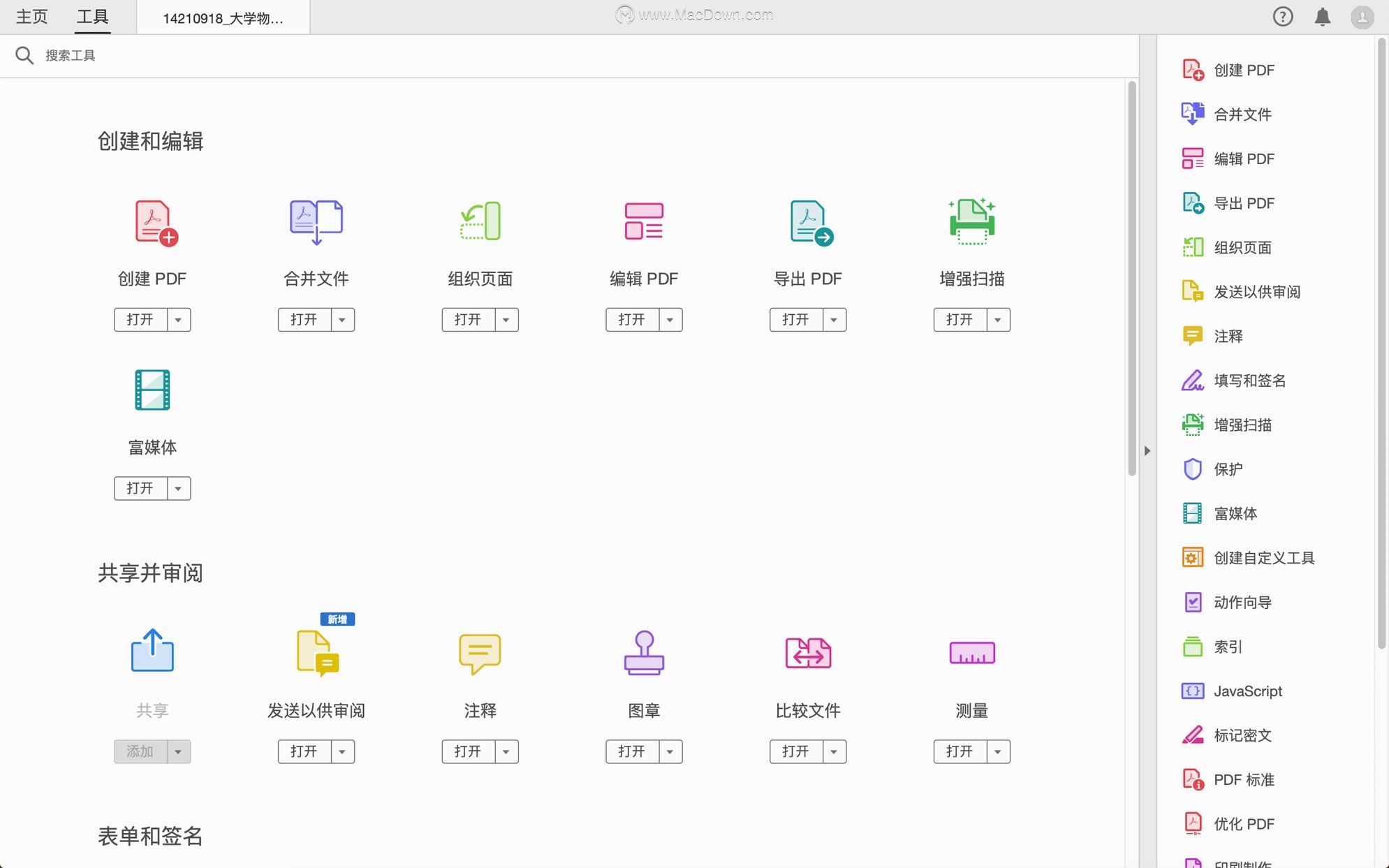Switch to the 主页 tab
Screen dimensions: 1389x868
(32, 17)
